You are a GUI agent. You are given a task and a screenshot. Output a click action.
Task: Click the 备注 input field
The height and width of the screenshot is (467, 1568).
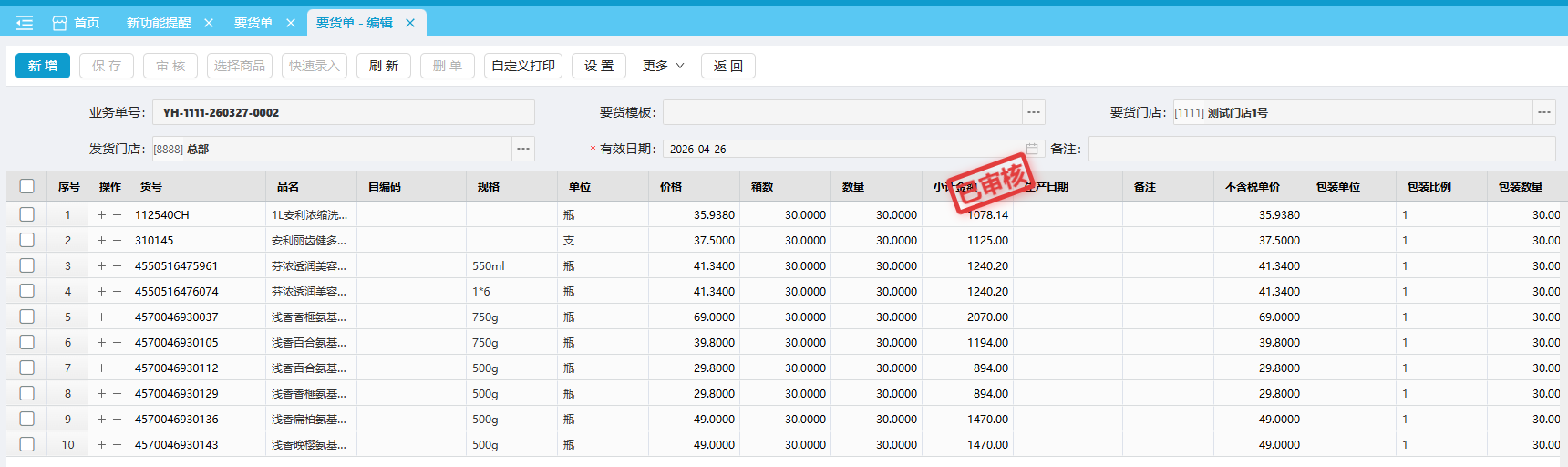(1321, 149)
